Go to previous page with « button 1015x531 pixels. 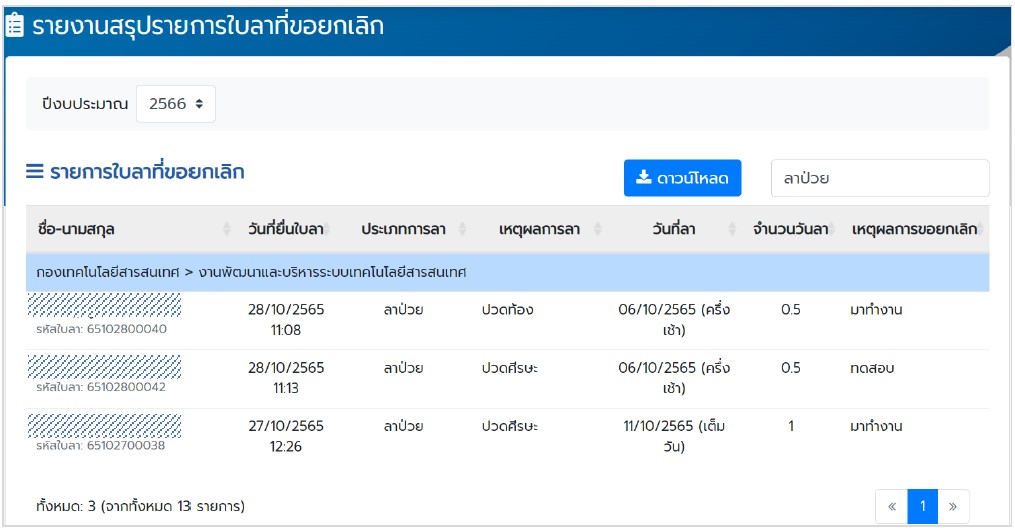point(891,507)
